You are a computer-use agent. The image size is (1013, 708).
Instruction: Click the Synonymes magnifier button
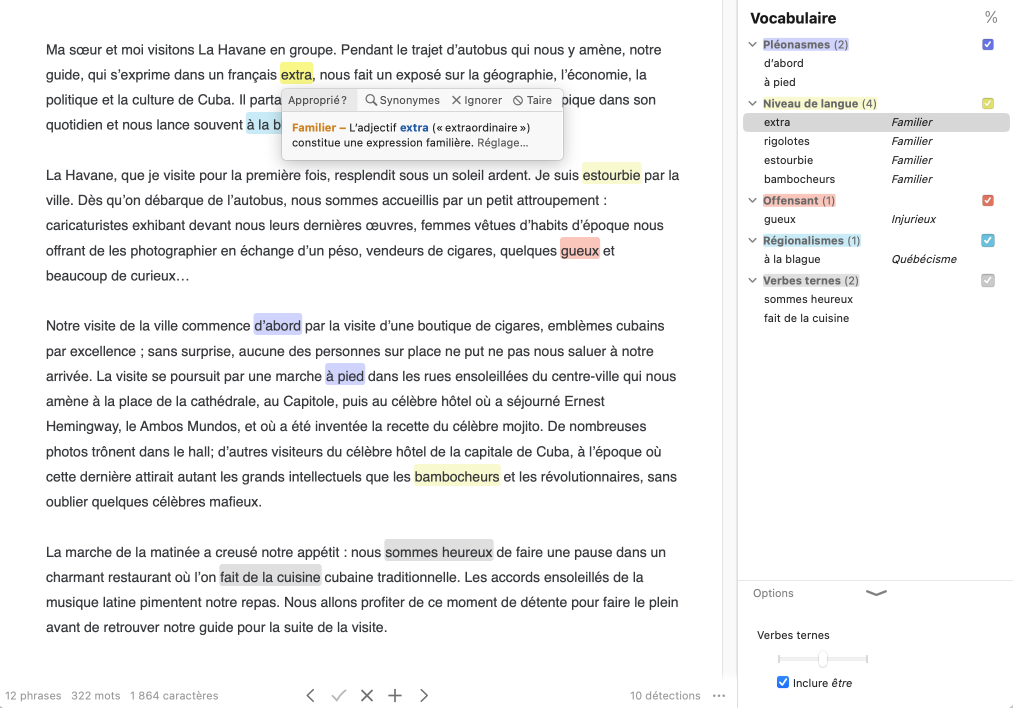pos(402,100)
